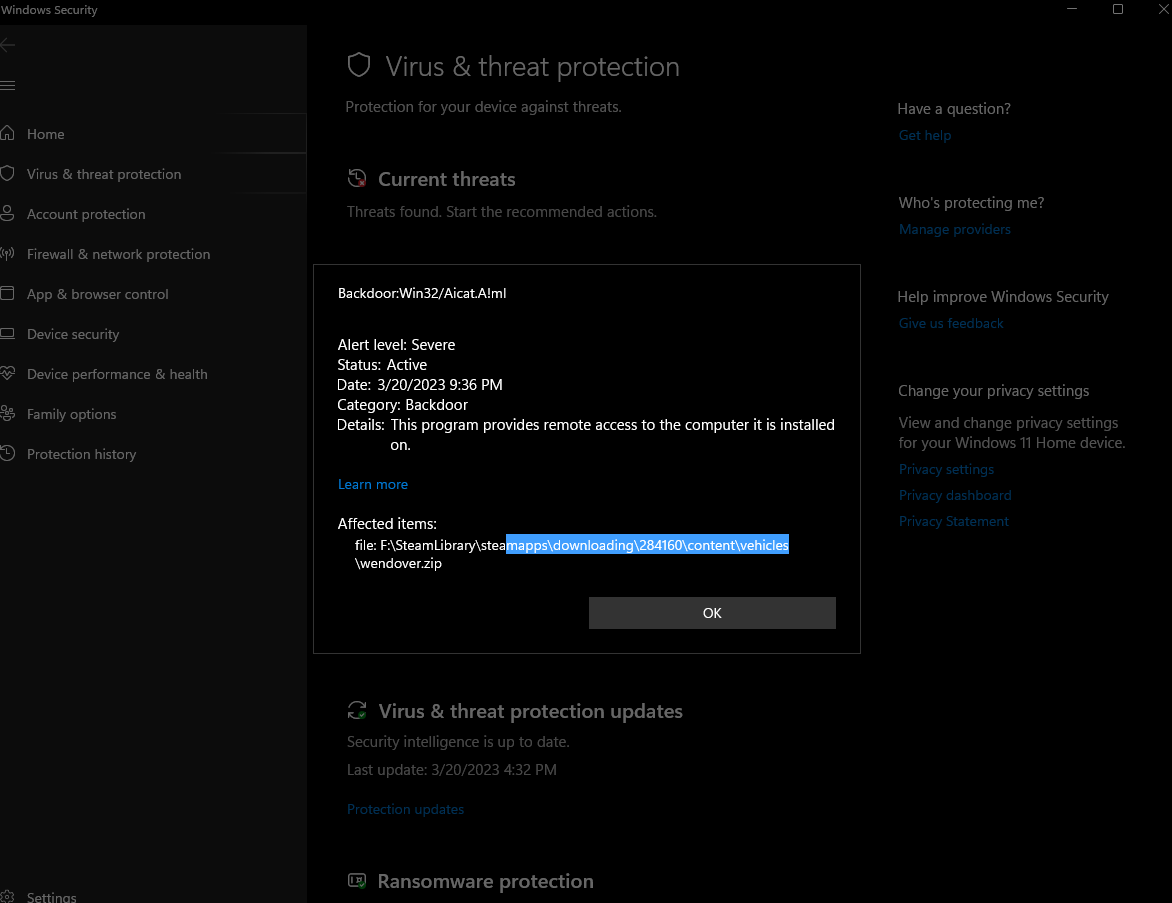Screen dimensions: 1172x903
Task: Minimize the Windows Security window
Action: click(x=1072, y=9)
